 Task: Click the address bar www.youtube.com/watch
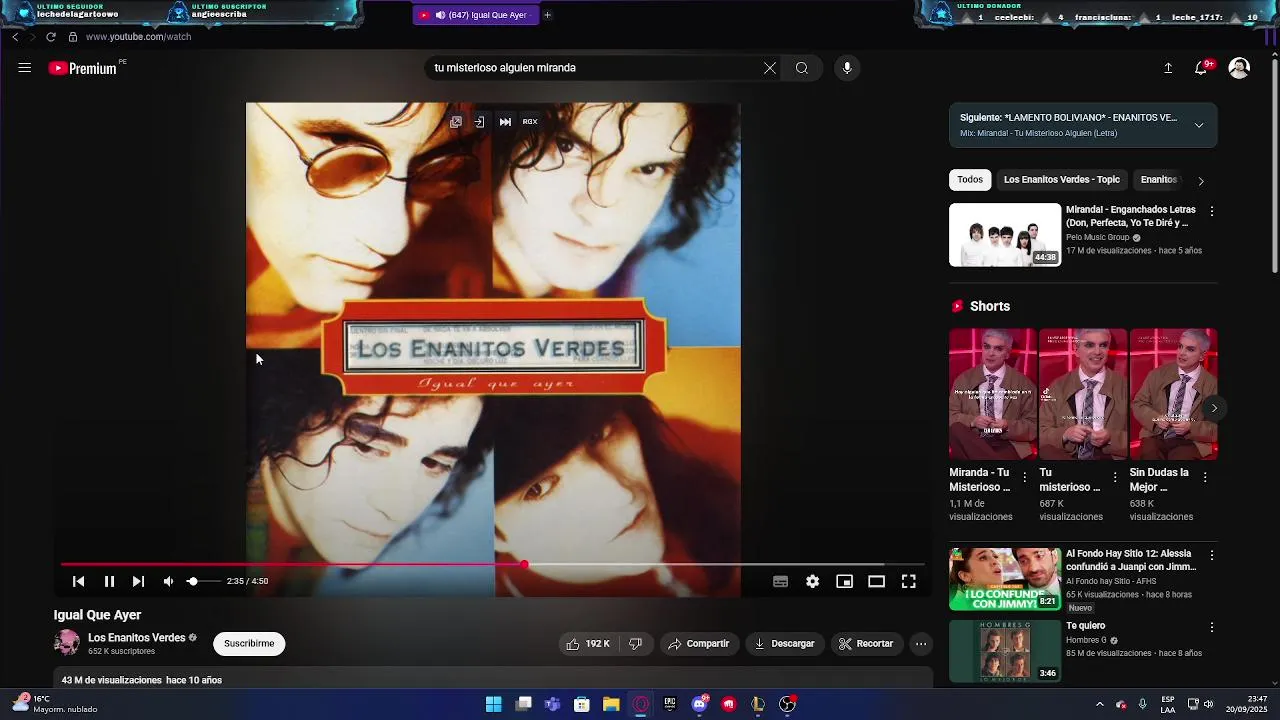(x=138, y=37)
